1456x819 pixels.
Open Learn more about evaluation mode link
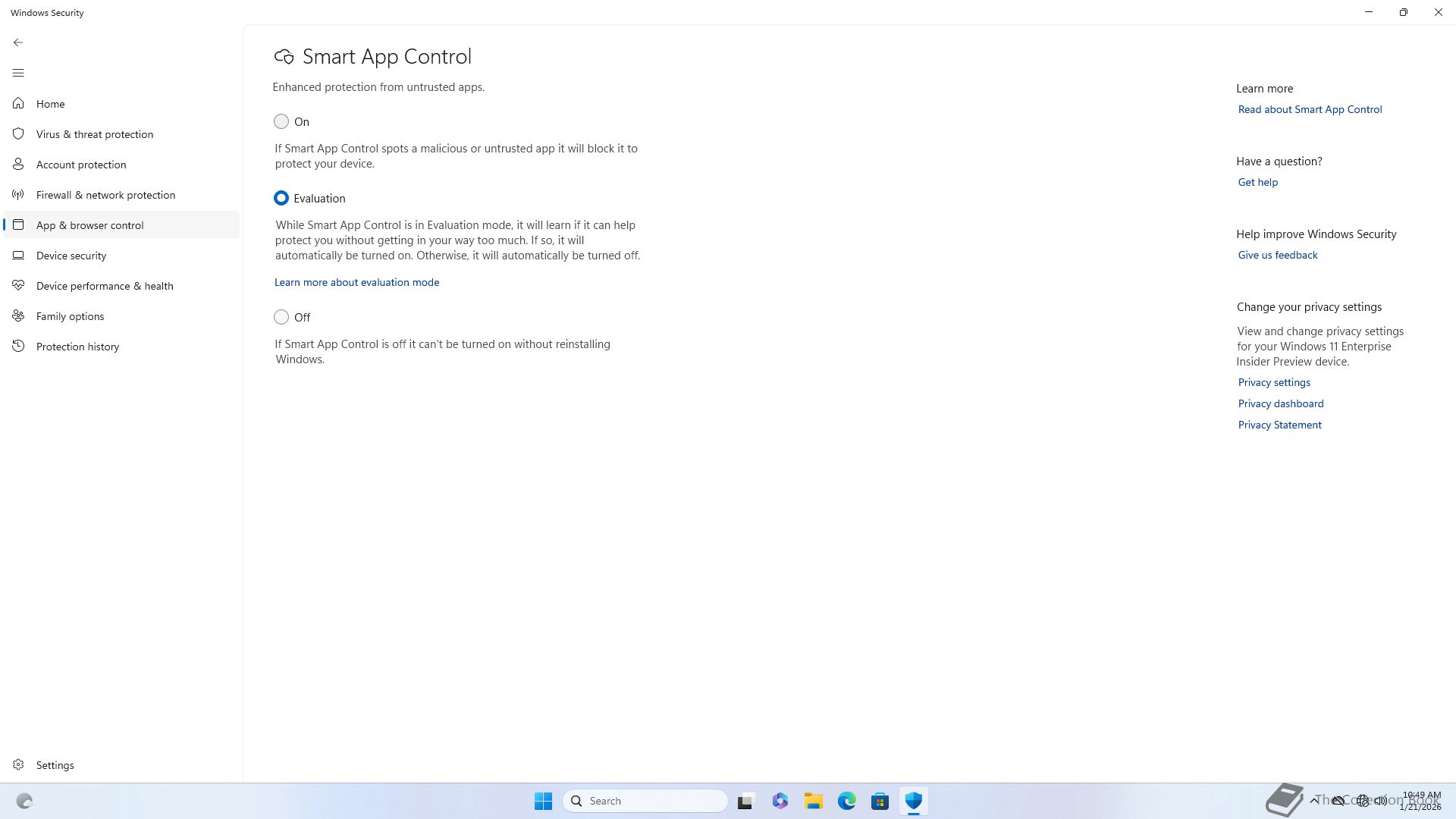point(356,282)
